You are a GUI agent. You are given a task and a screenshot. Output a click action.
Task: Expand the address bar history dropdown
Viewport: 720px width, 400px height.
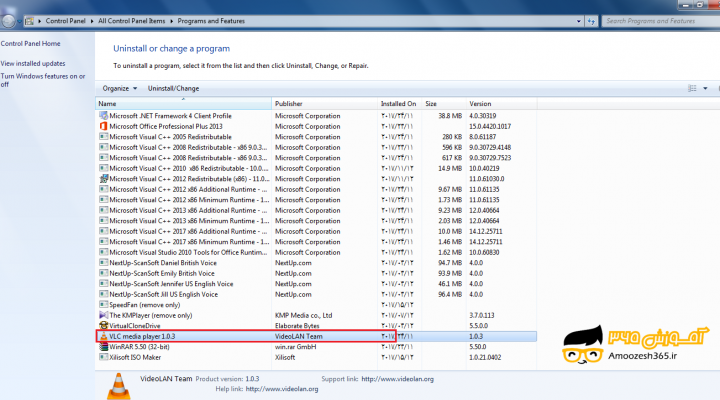coord(579,21)
